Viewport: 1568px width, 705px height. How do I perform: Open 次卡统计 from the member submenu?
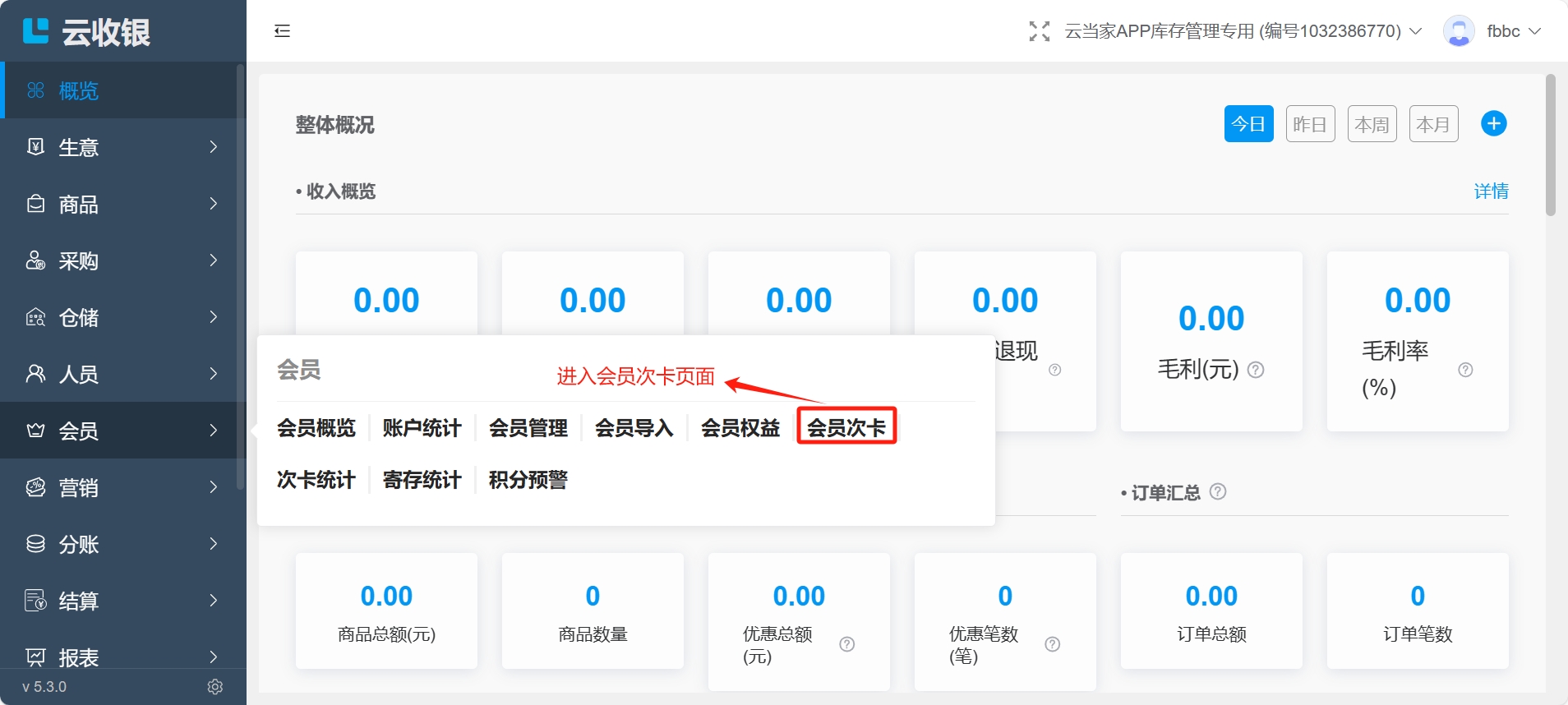[x=316, y=480]
